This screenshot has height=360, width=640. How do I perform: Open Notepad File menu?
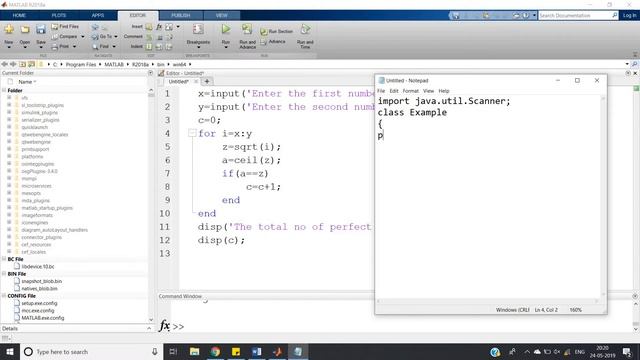(x=381, y=91)
